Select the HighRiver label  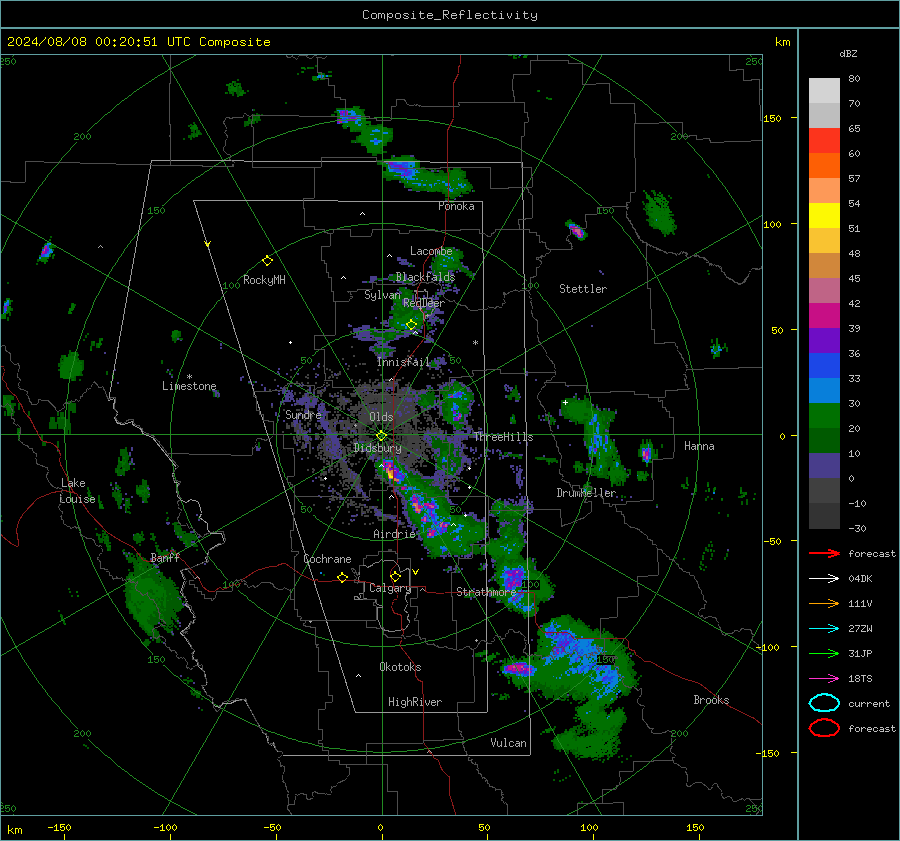pyautogui.click(x=415, y=702)
